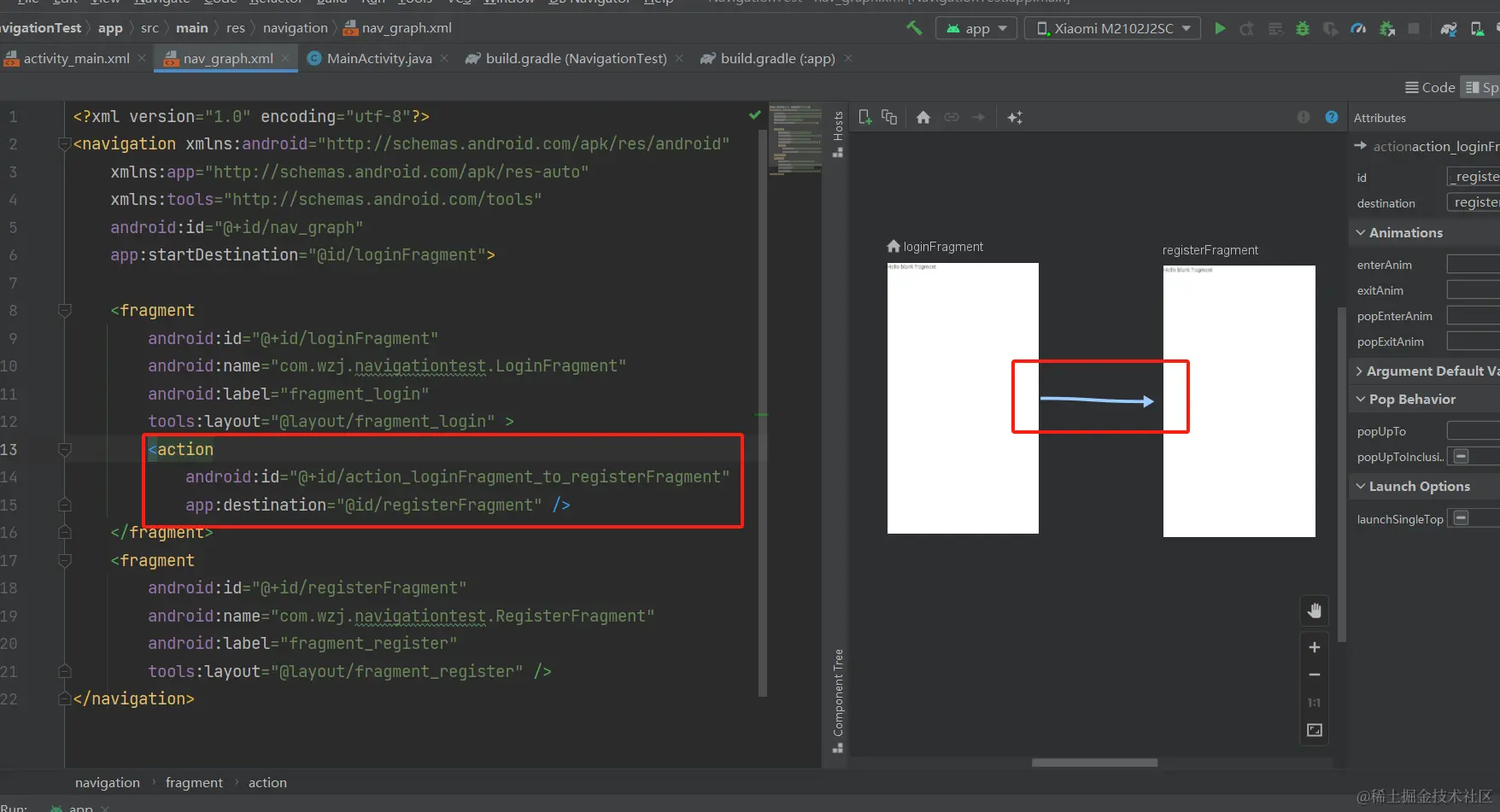Click Assign Start Destination home icon
The height and width of the screenshot is (812, 1500).
click(923, 117)
